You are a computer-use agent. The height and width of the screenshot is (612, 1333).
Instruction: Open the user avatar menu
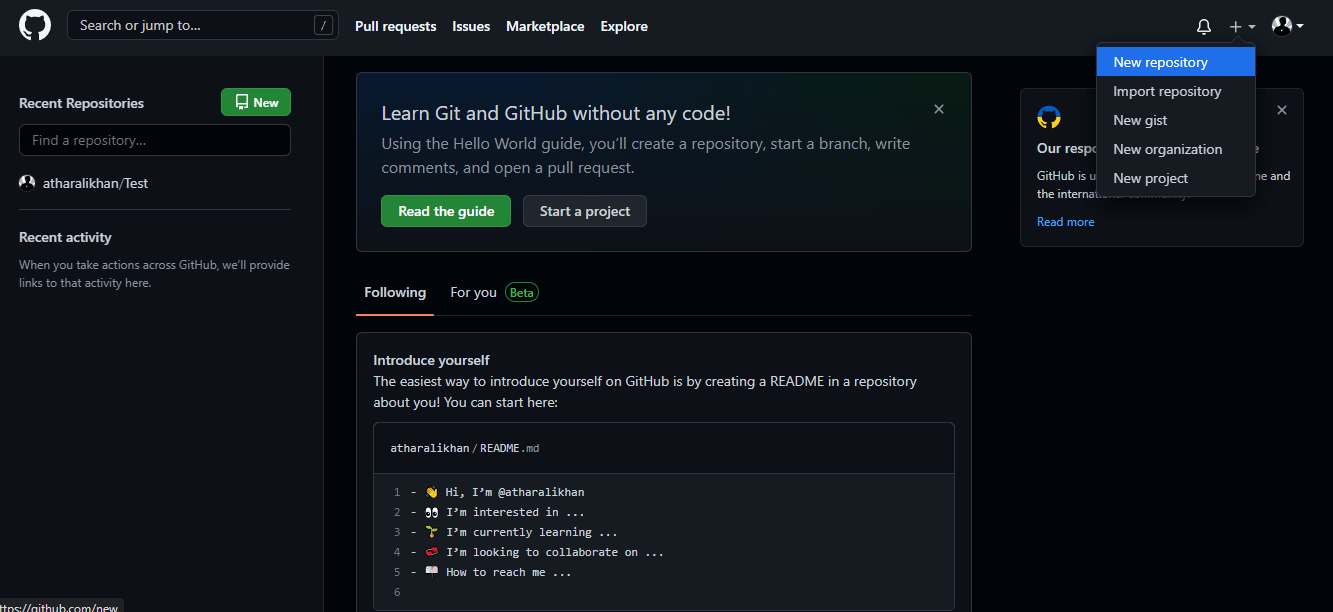coord(1287,26)
